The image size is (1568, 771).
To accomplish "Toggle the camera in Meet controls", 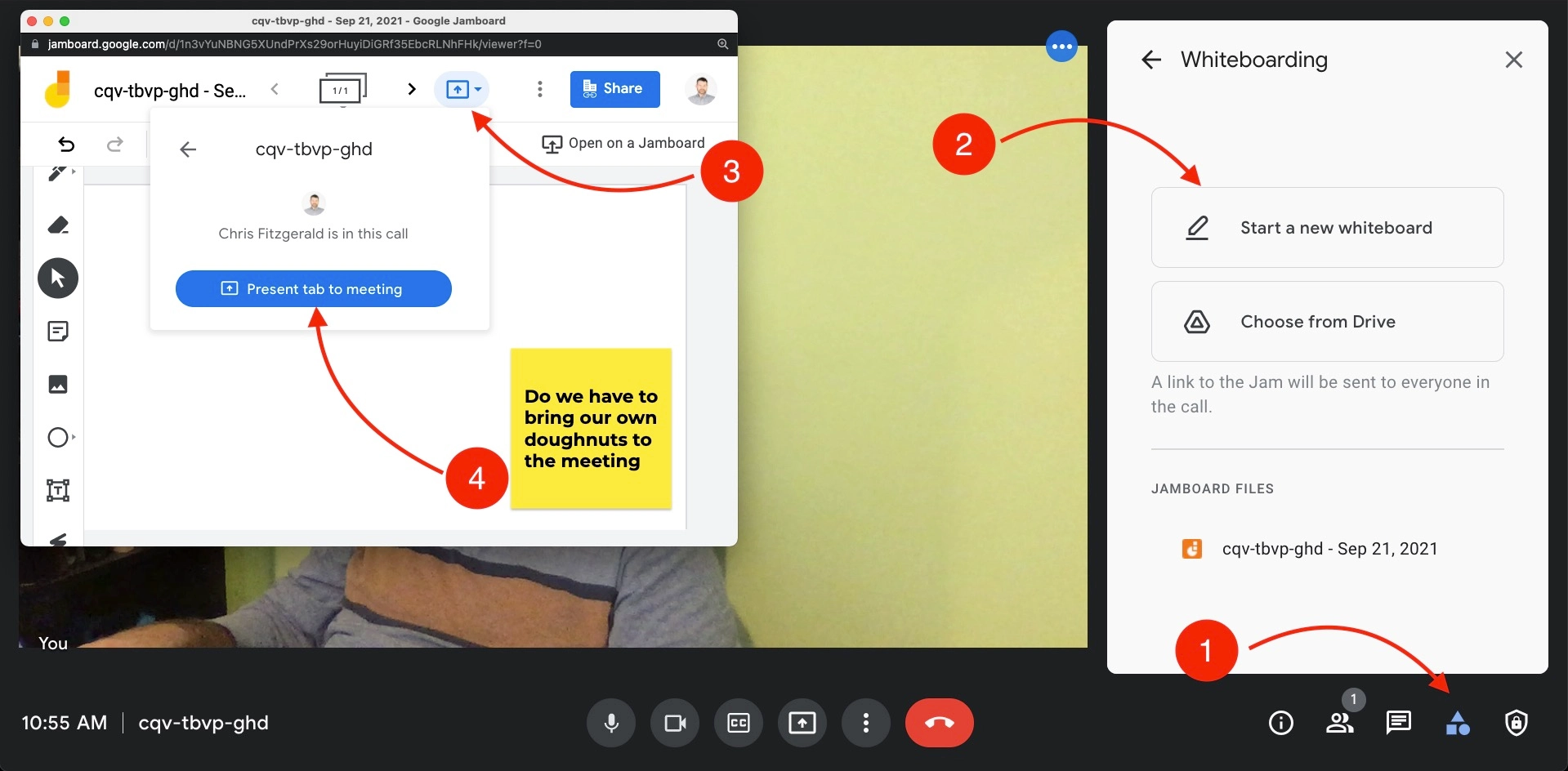I will pos(675,723).
